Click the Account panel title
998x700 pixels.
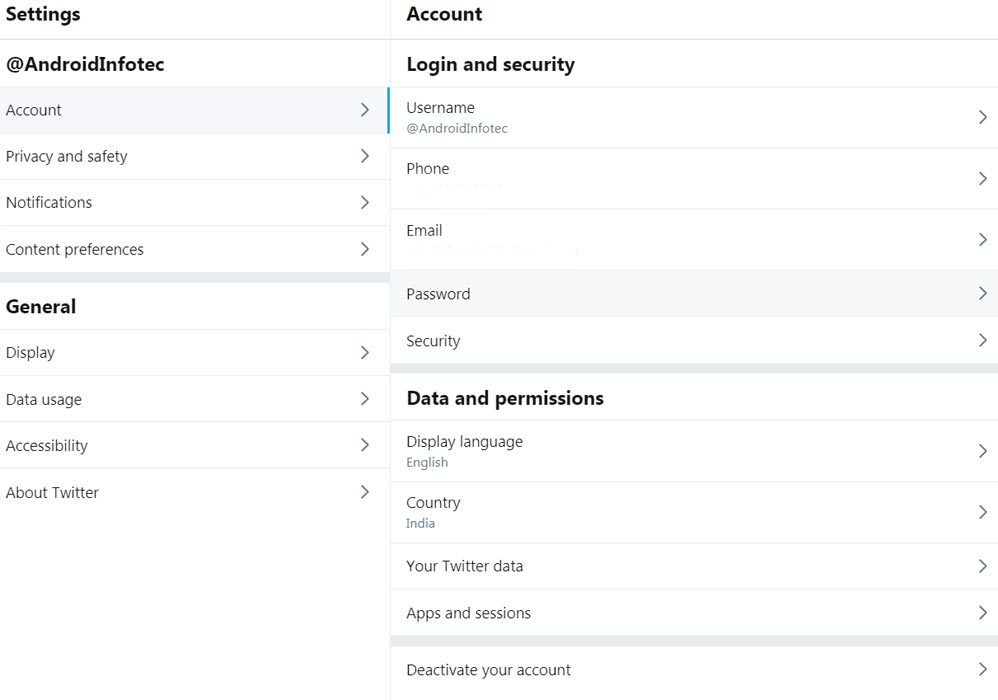(x=444, y=14)
